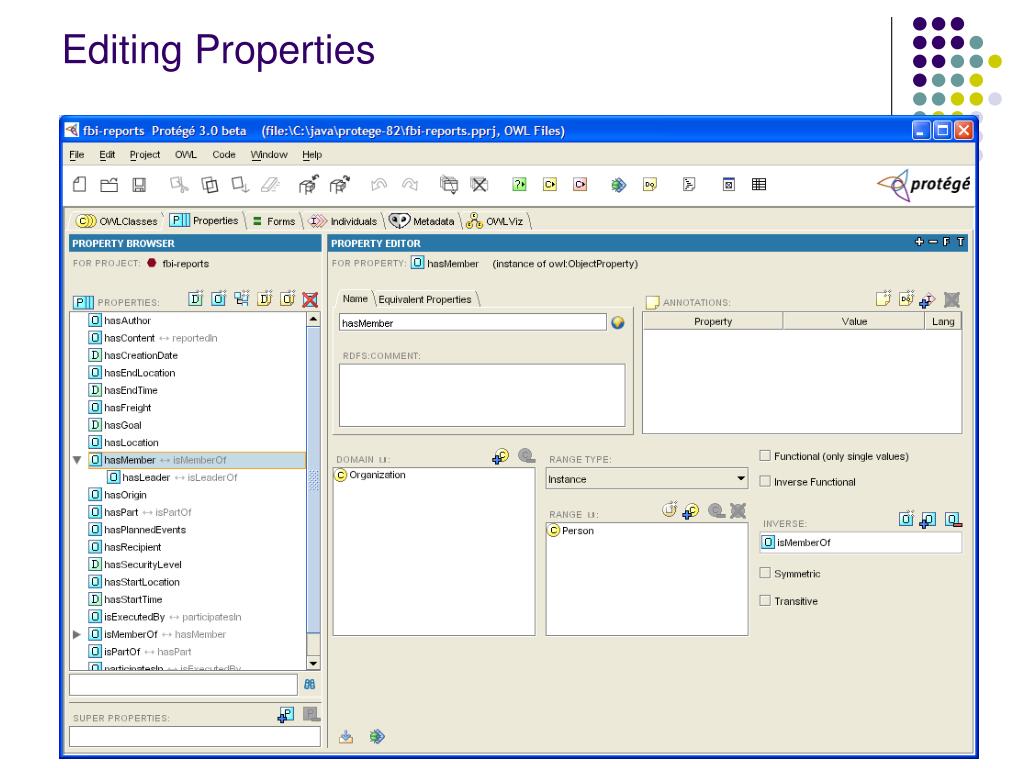Open the Project menu

click(144, 155)
